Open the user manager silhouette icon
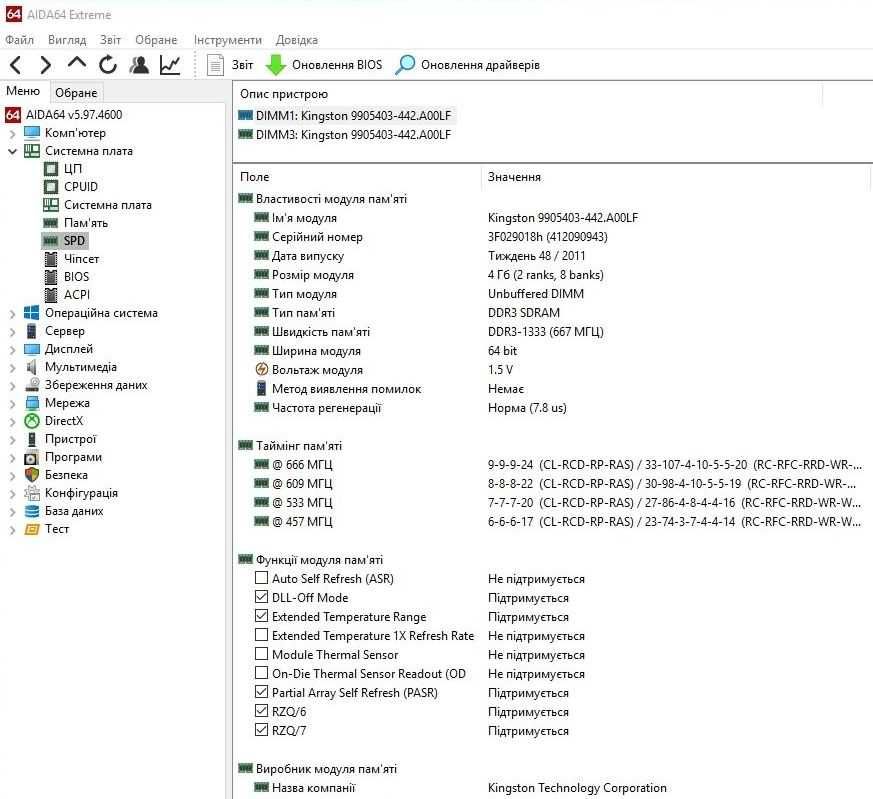 pyautogui.click(x=139, y=65)
